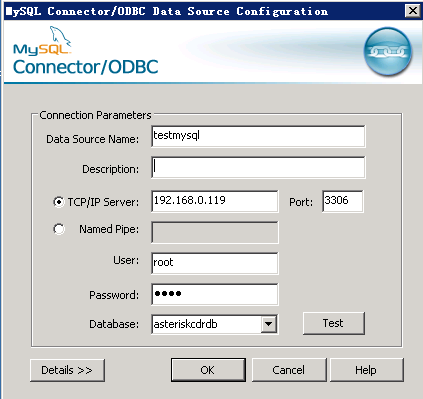
Task: Click the Cancel button
Action: point(289,370)
